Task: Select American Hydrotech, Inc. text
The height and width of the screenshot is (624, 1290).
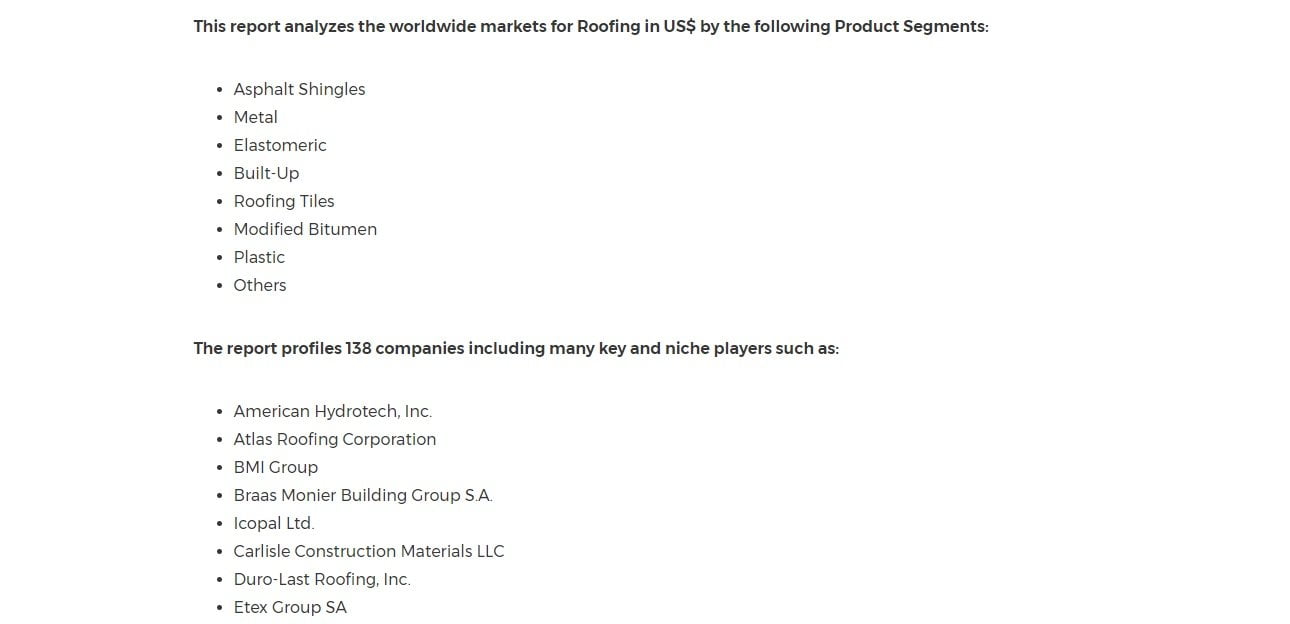Action: tap(333, 411)
